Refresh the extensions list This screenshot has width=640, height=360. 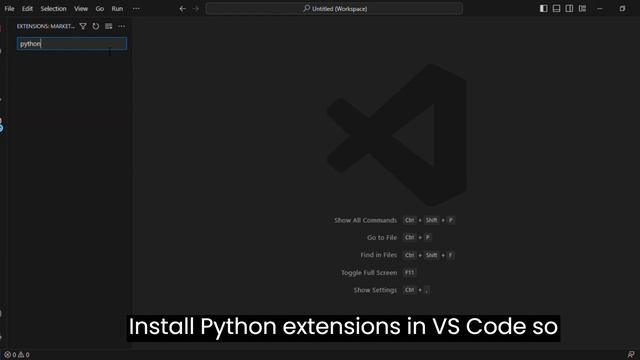[x=96, y=26]
